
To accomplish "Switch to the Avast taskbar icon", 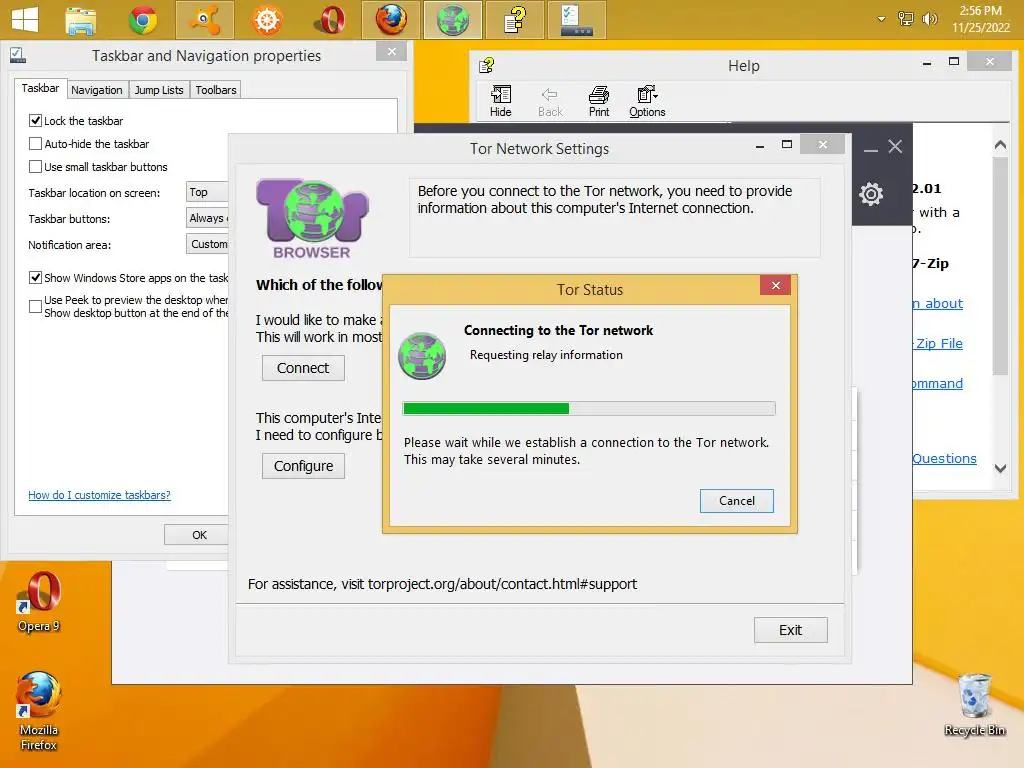I will [204, 20].
